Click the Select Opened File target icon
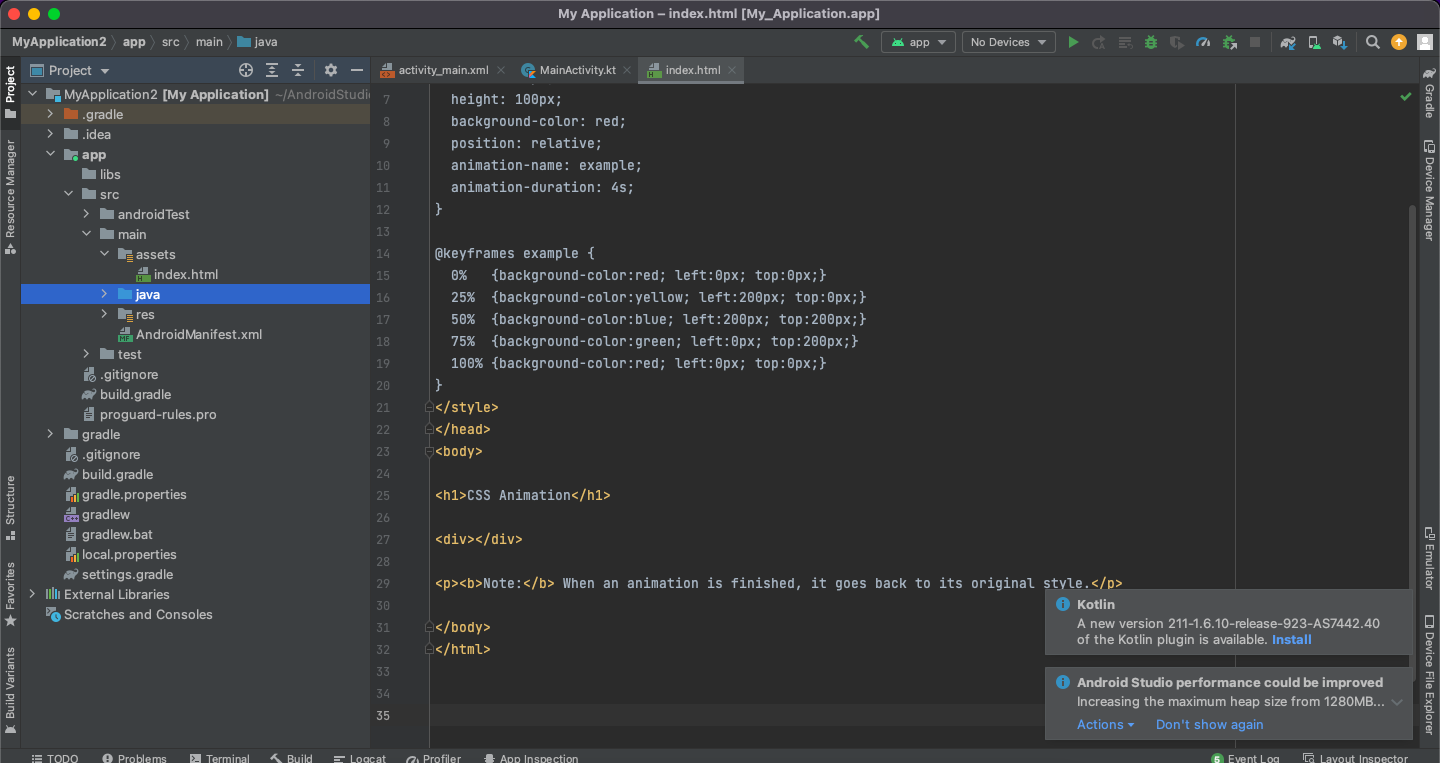Screen dimensions: 1440x763 [246, 70]
